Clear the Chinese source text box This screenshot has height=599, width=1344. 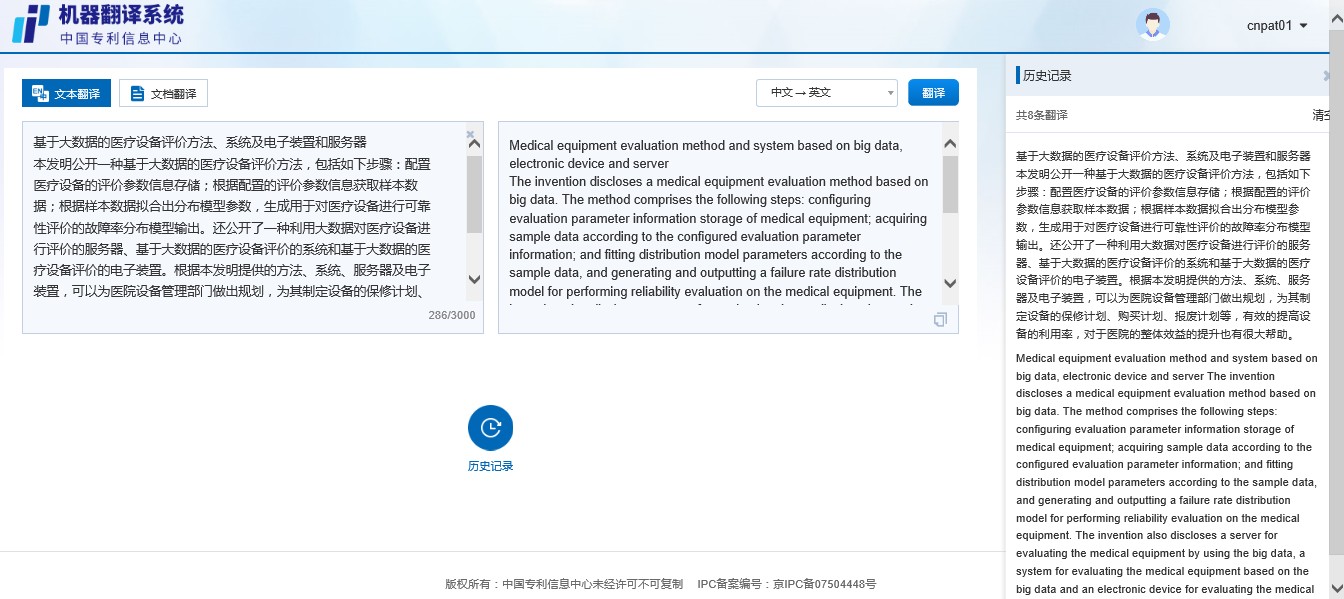470,135
